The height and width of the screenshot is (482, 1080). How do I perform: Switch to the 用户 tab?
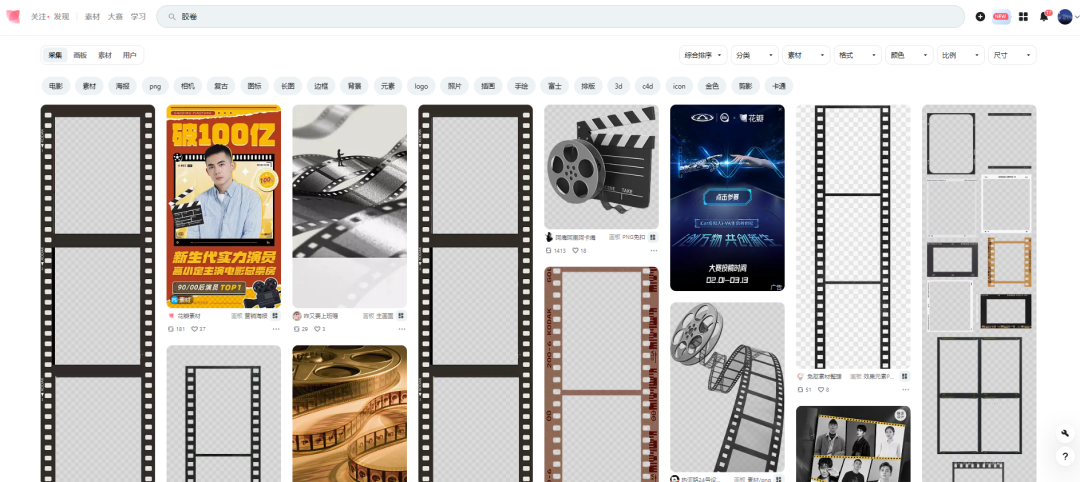point(129,55)
